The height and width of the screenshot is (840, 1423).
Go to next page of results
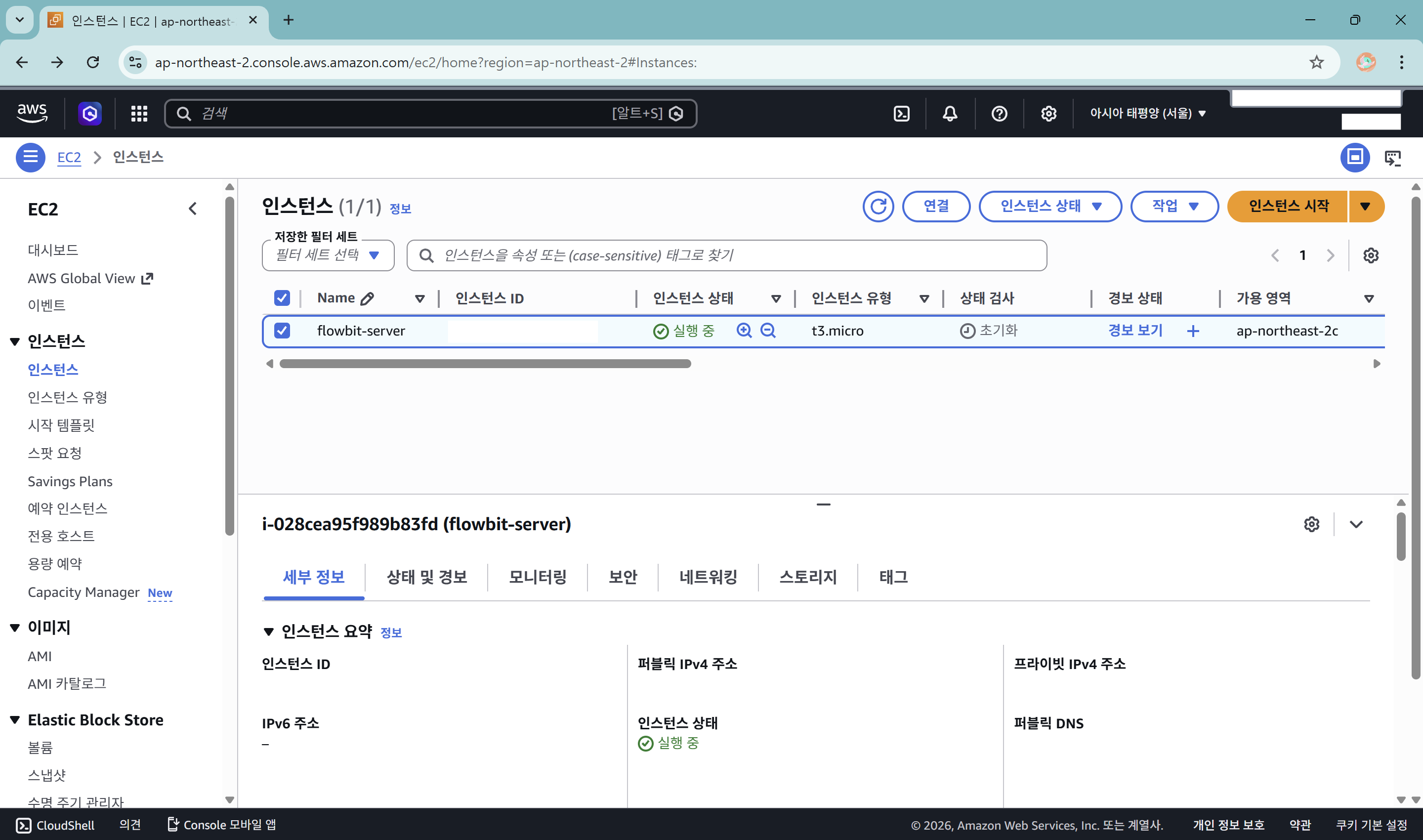tap(1331, 255)
